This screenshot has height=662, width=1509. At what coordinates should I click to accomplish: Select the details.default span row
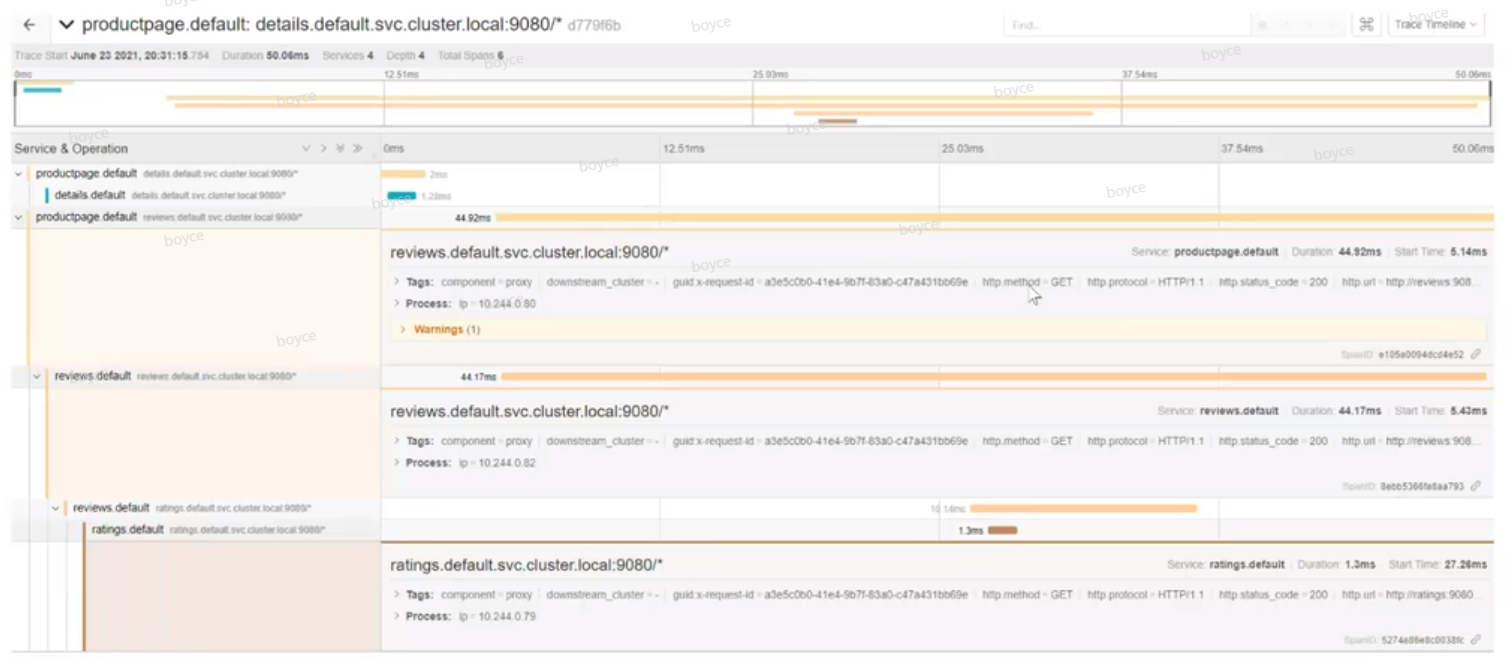coord(90,195)
